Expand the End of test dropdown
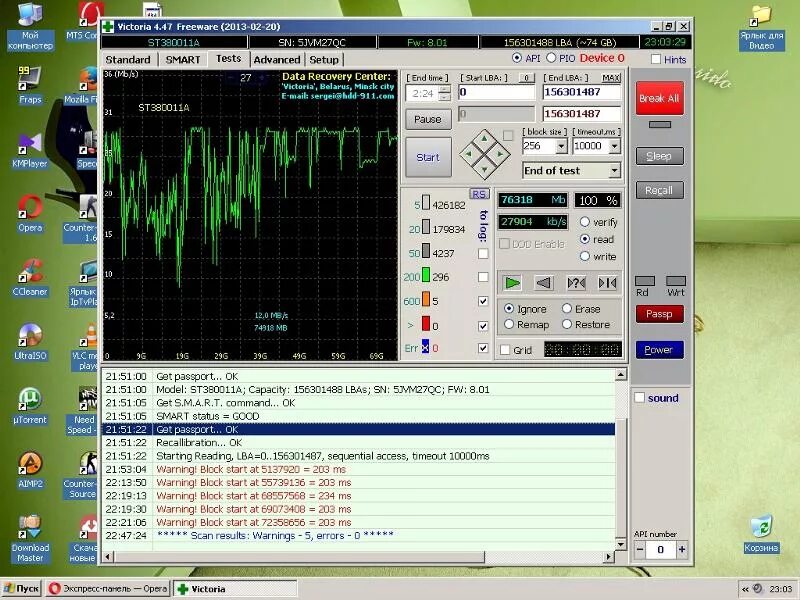800x600 pixels. click(614, 170)
